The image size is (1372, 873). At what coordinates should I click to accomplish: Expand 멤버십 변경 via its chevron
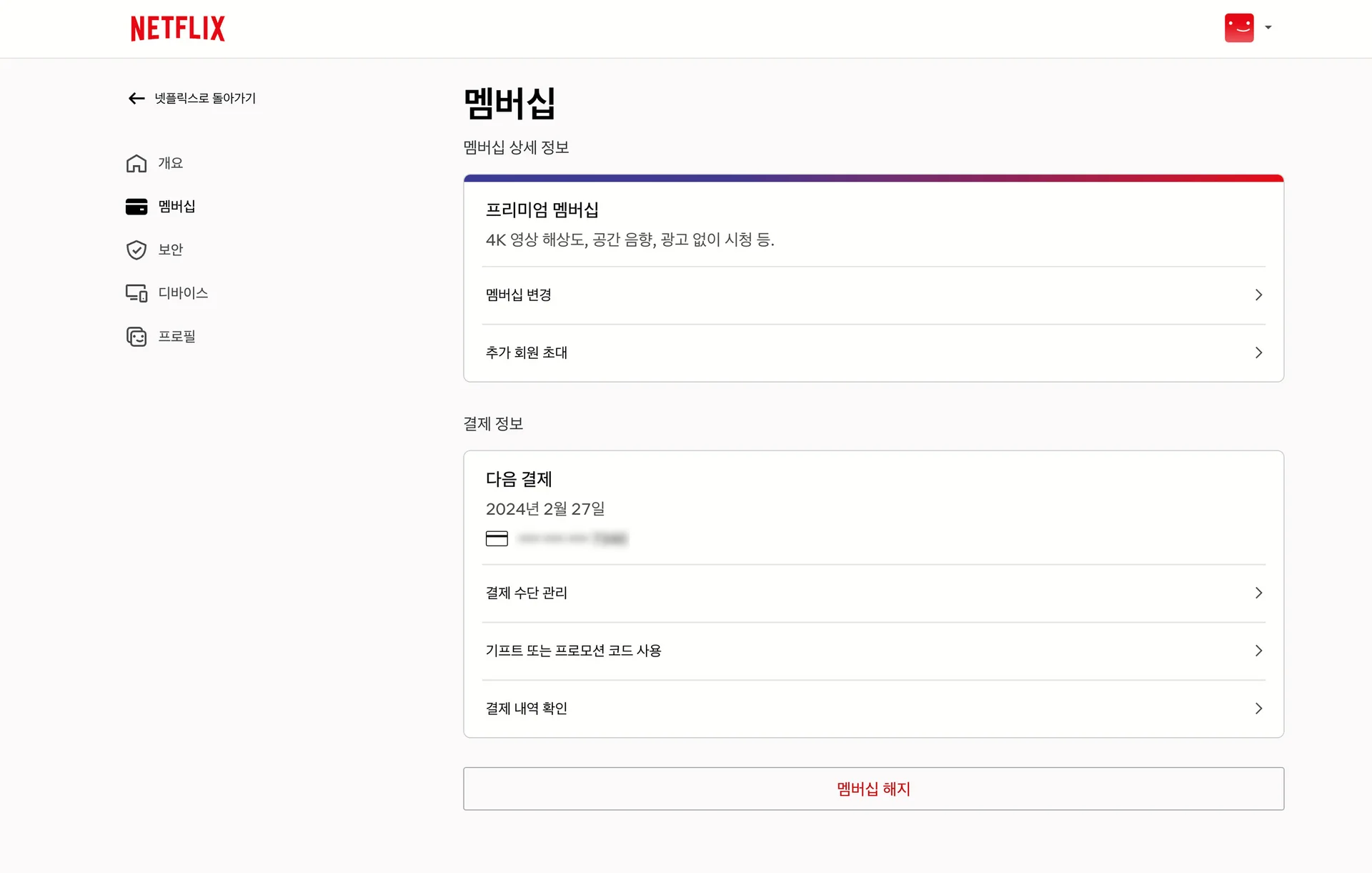1258,295
